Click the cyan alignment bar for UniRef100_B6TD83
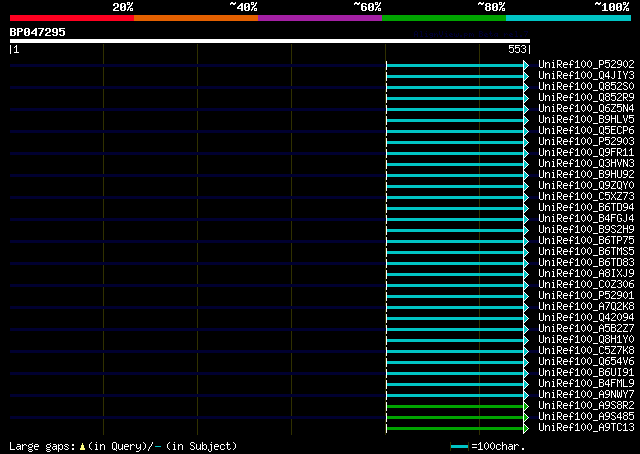640x454 pixels. pos(455,264)
